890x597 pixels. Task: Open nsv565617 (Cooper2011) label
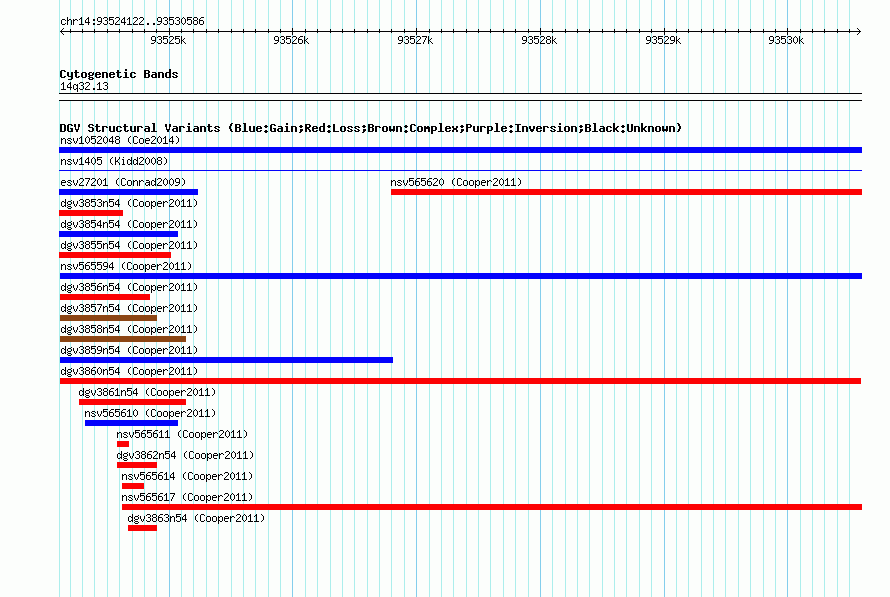point(187,497)
